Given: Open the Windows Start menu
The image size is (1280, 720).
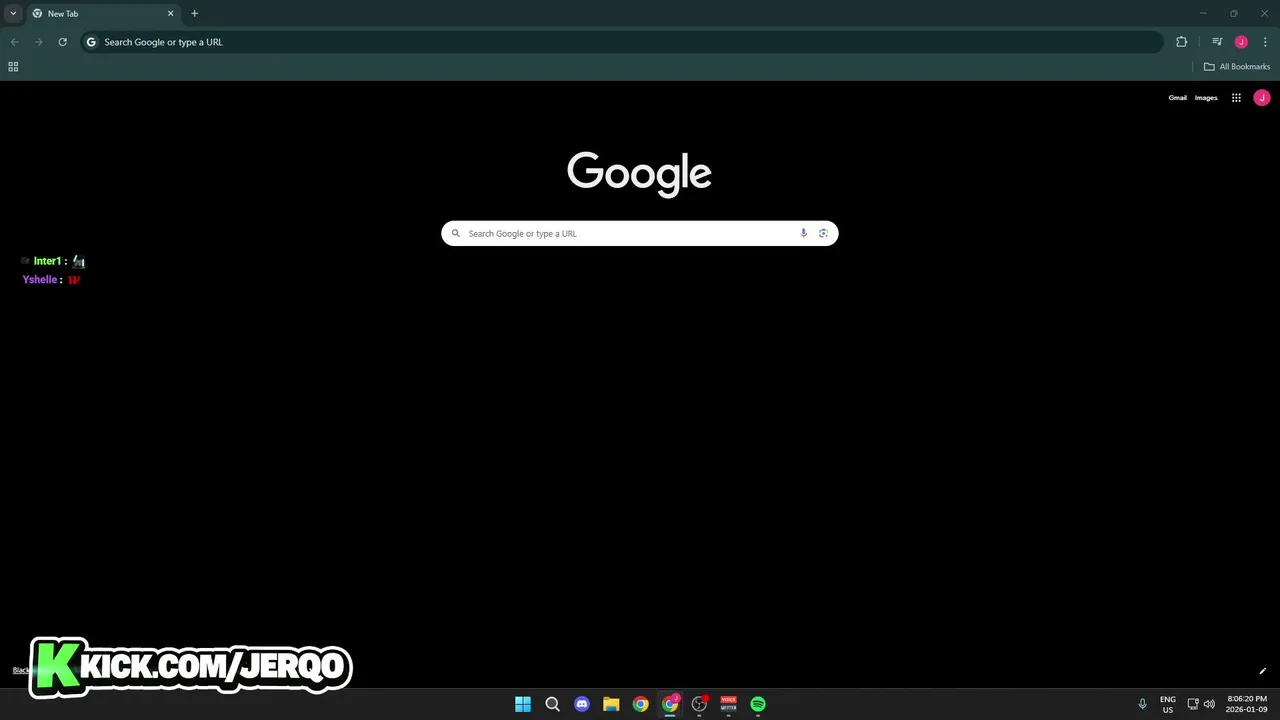Looking at the screenshot, I should pyautogui.click(x=523, y=704).
